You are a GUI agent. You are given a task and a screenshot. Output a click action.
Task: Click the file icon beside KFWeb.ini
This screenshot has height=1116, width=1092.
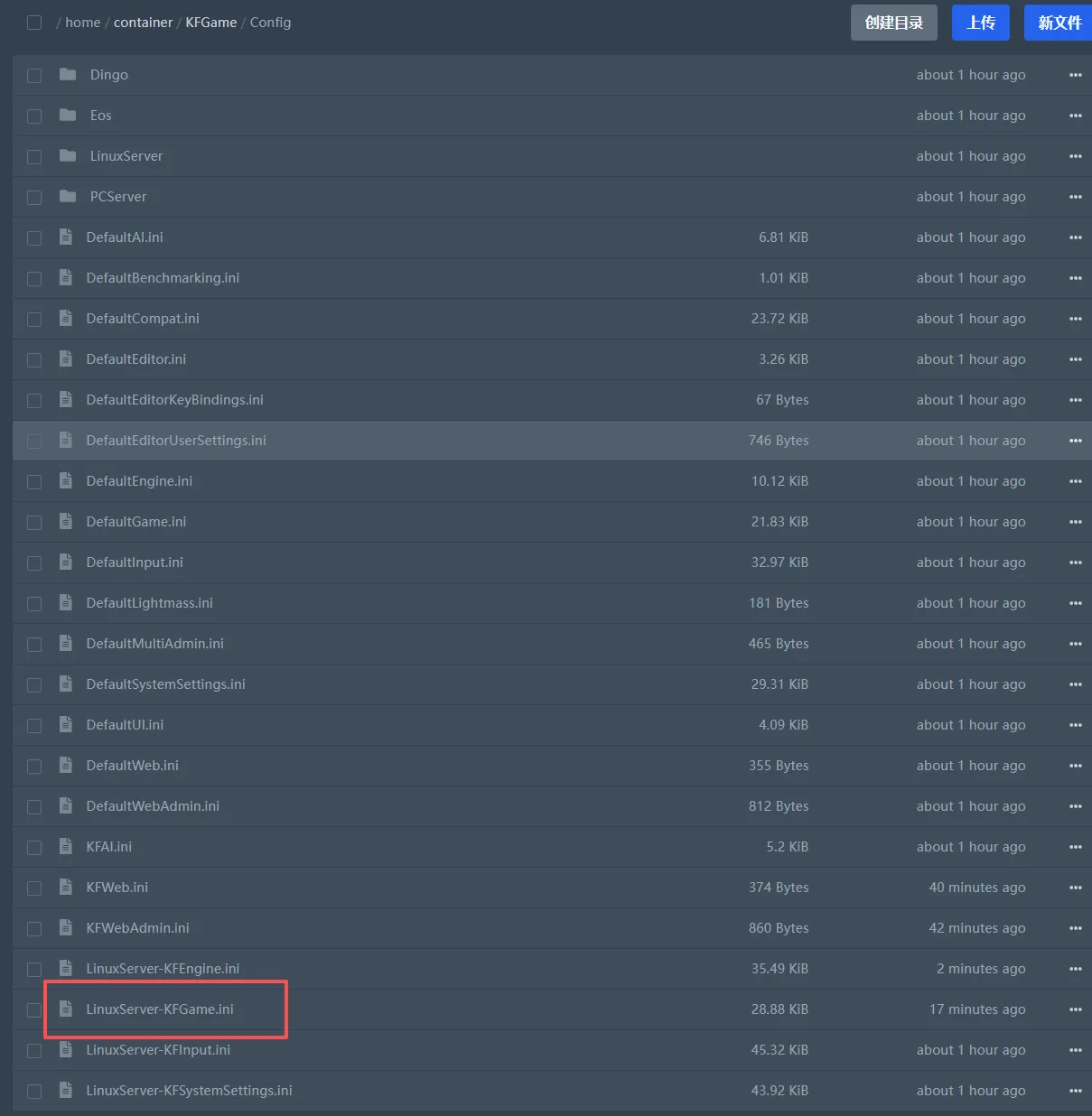(66, 888)
